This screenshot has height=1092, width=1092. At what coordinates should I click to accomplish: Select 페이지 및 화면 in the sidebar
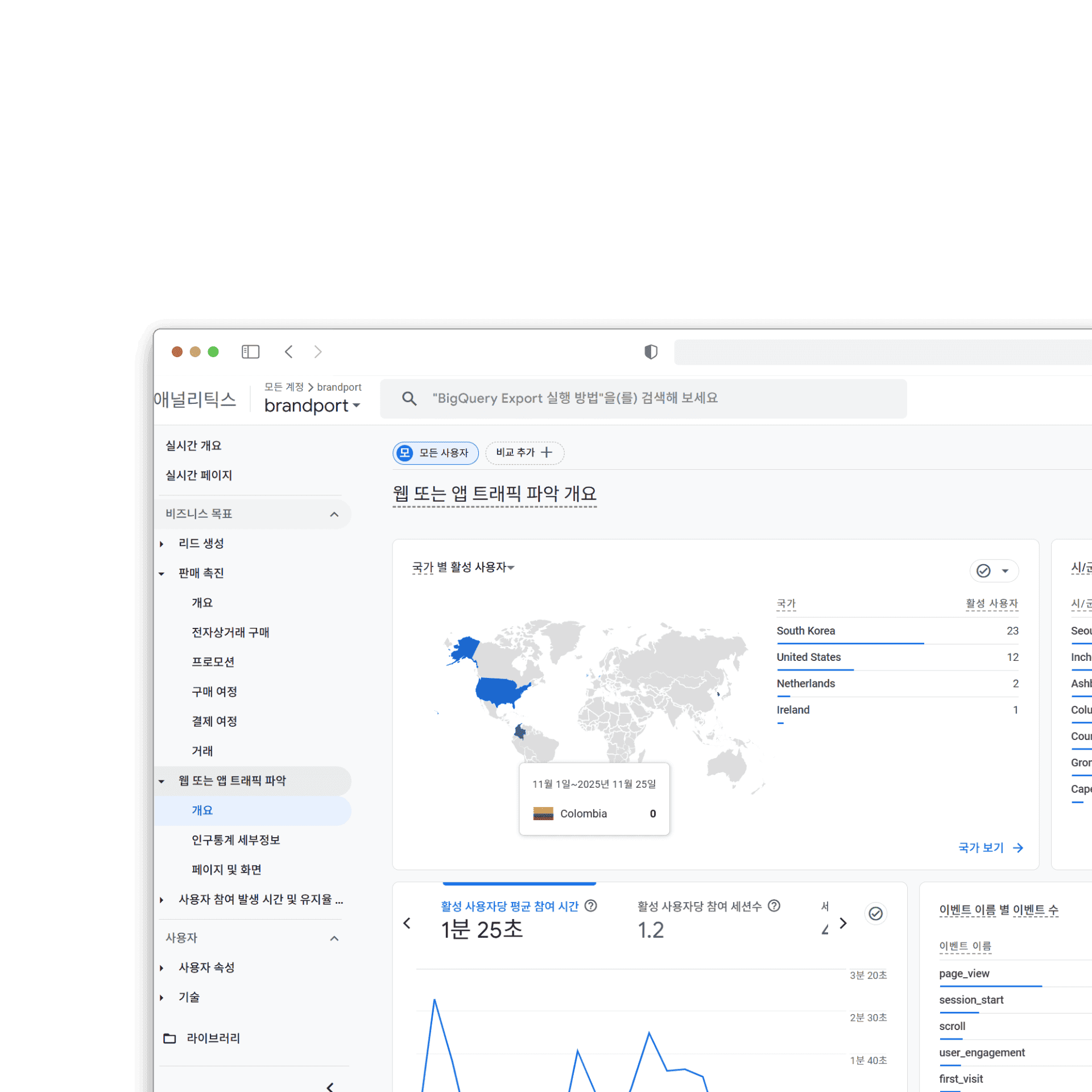coord(226,869)
